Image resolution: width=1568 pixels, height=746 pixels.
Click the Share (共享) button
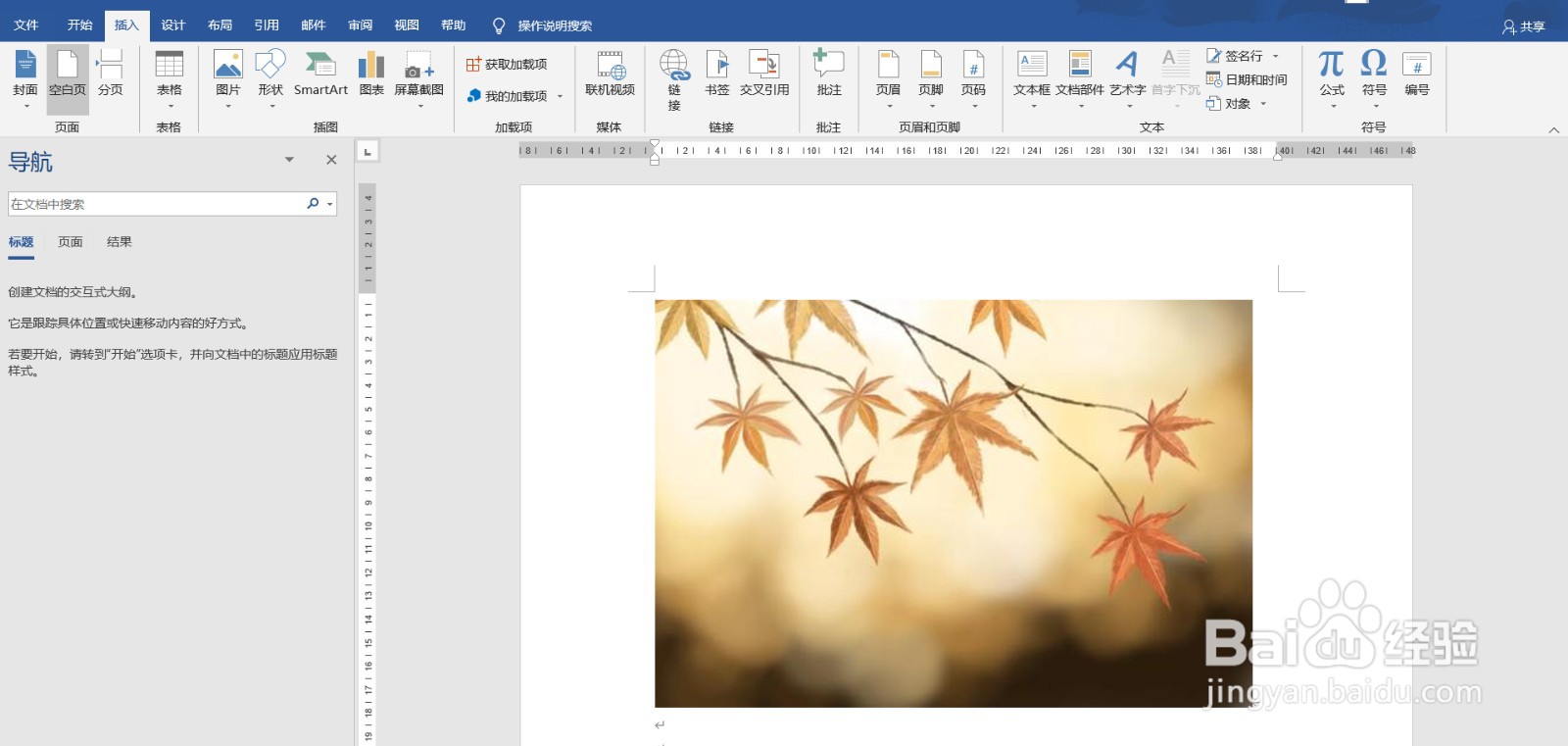point(1524,26)
